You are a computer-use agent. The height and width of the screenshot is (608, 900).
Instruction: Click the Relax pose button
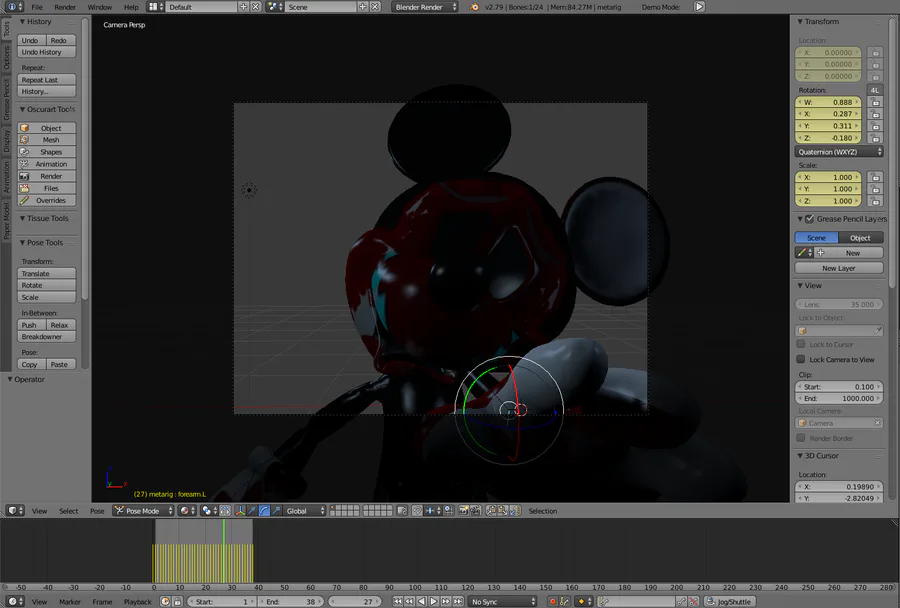pyautogui.click(x=60, y=325)
